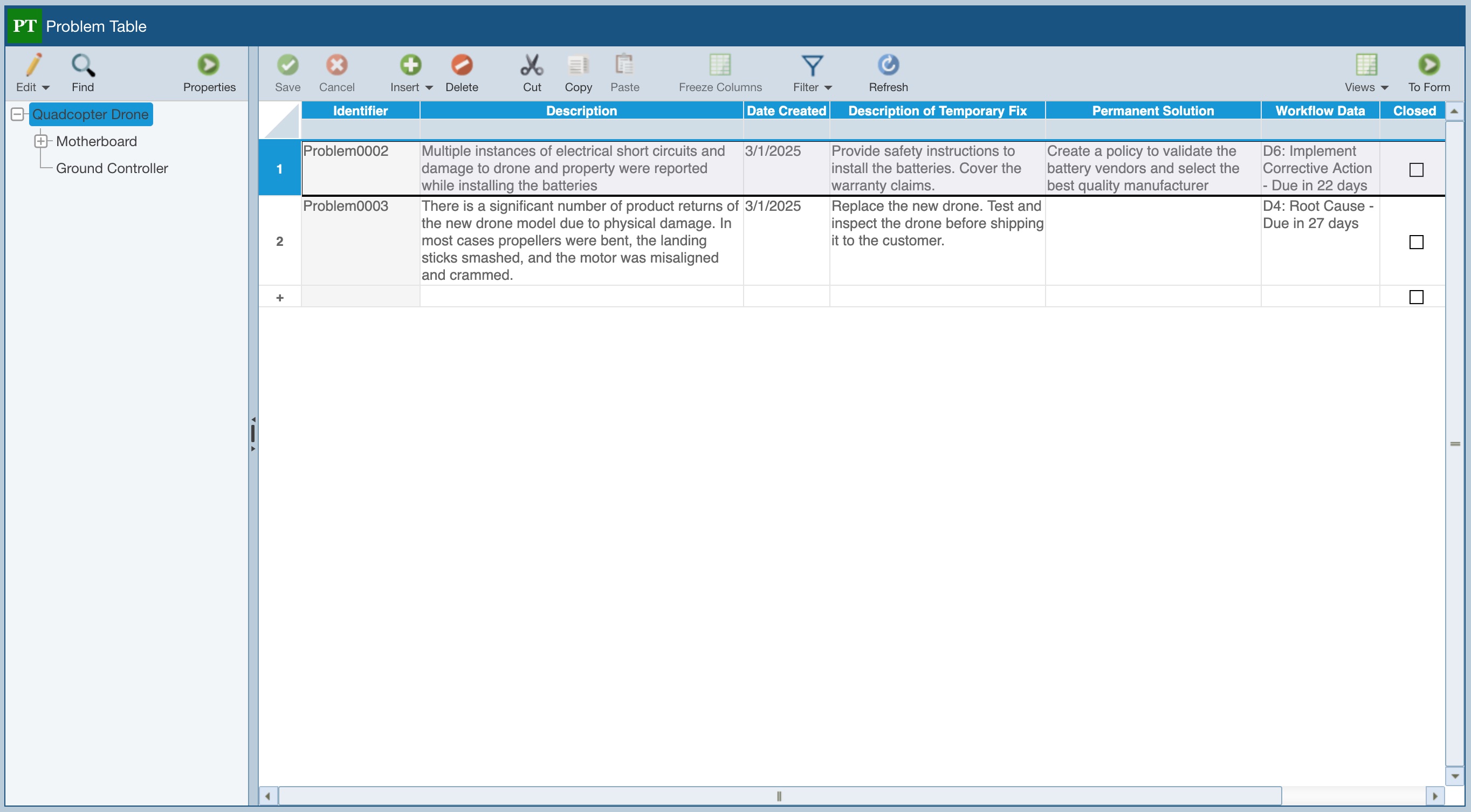
Task: Click the Problem0002 identifier cell
Action: (x=360, y=168)
